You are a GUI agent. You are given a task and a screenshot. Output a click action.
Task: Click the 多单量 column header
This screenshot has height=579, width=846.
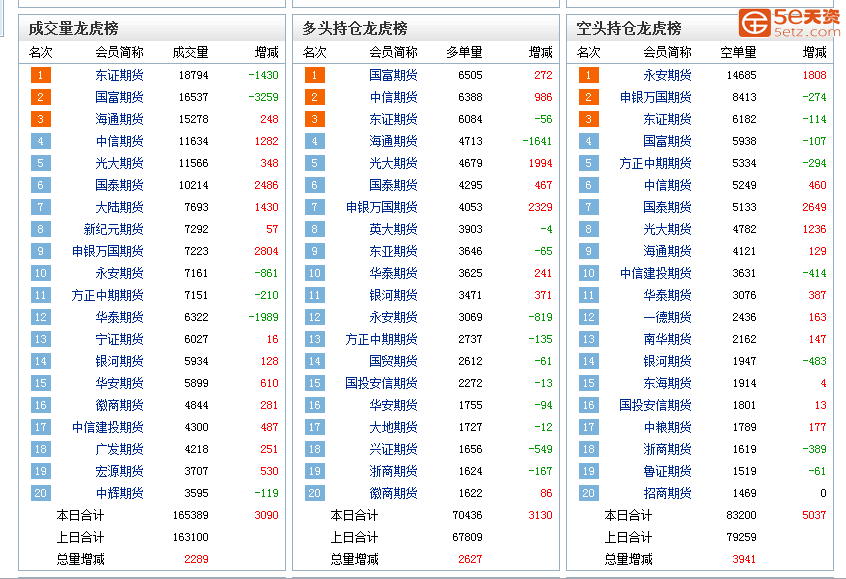pos(465,52)
